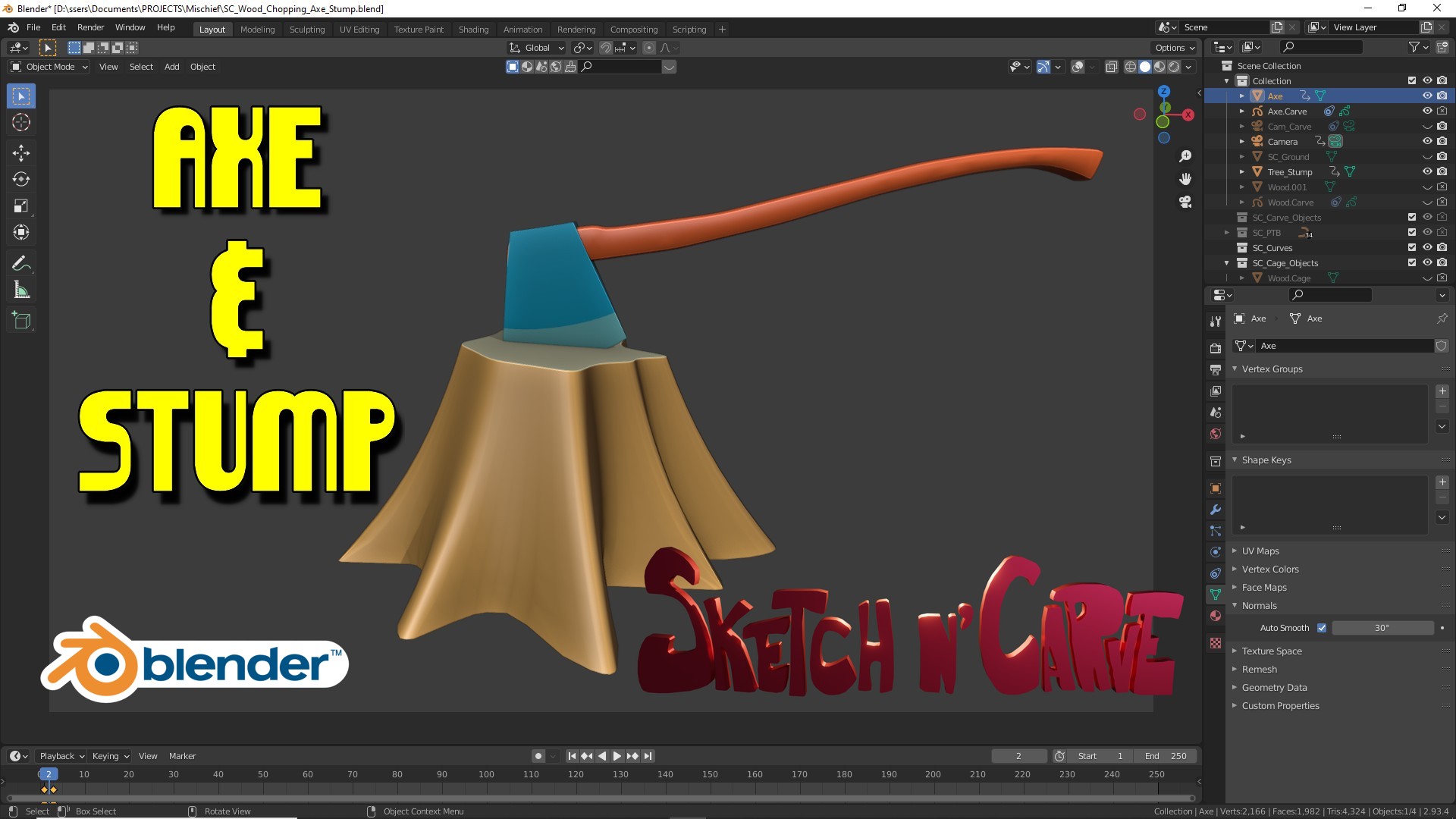
Task: Toggle X-ray view in the viewport header
Action: click(x=1112, y=67)
